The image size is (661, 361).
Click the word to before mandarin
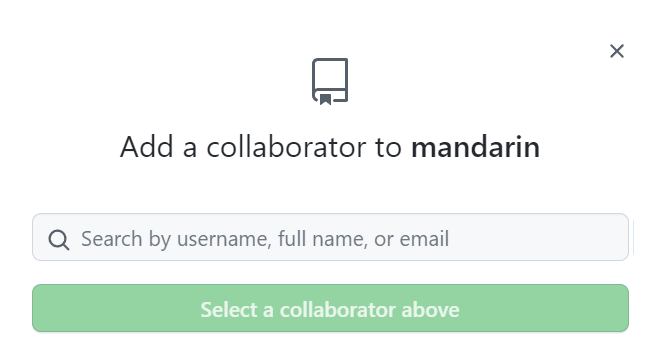pos(388,147)
